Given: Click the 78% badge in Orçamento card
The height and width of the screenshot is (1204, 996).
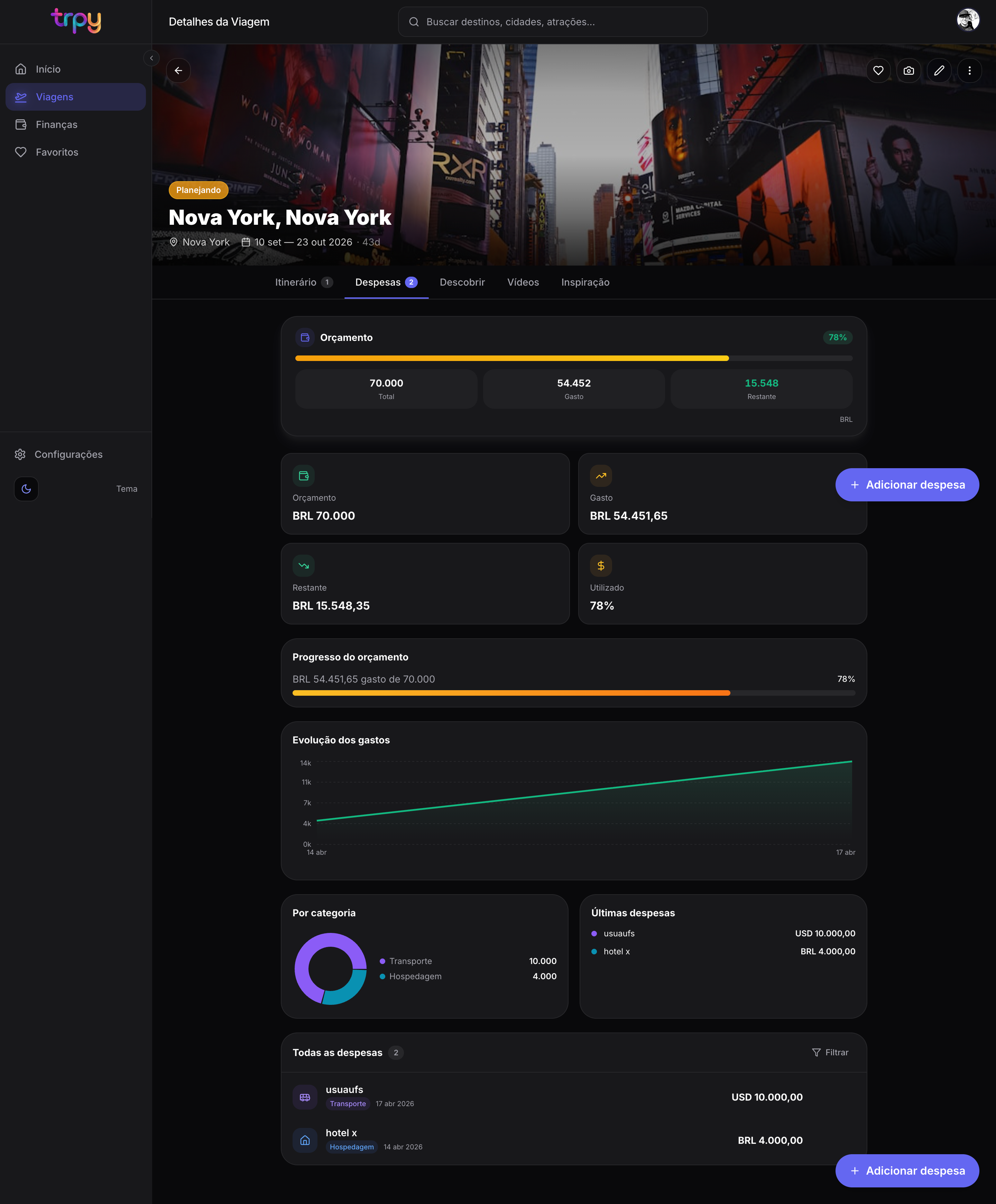Looking at the screenshot, I should [838, 337].
